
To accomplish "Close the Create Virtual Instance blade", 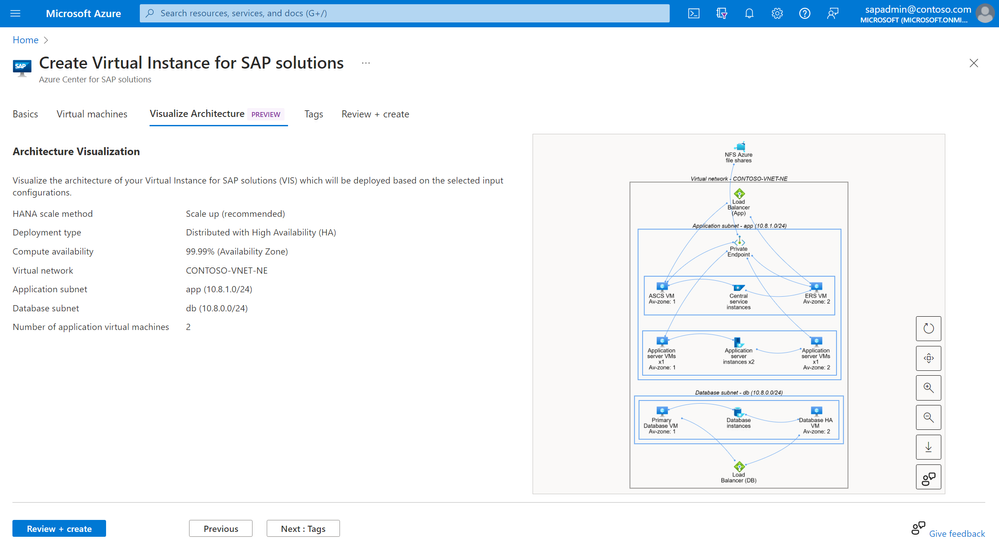I will tap(974, 63).
